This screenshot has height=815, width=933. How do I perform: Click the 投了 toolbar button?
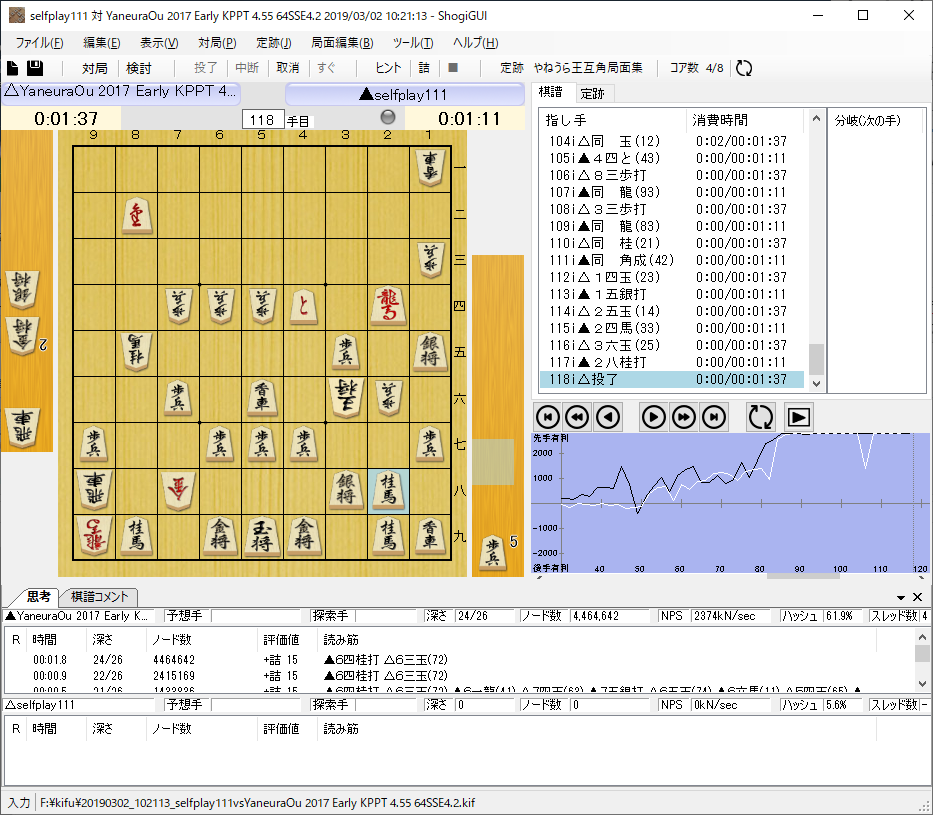tap(206, 68)
